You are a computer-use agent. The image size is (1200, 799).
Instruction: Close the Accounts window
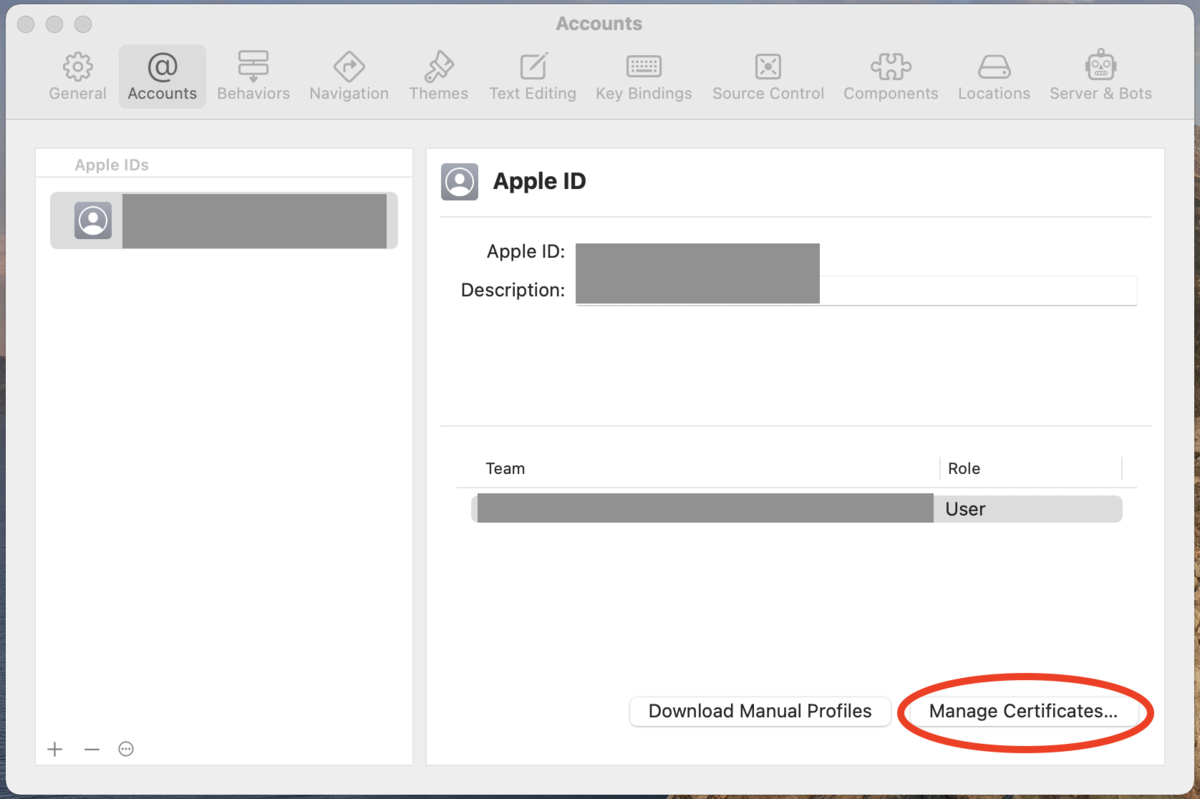[26, 24]
